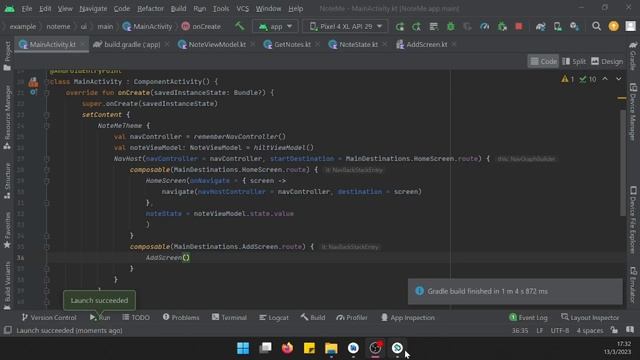
Task: Switch to the NoteState.kt tab
Action: point(358,44)
